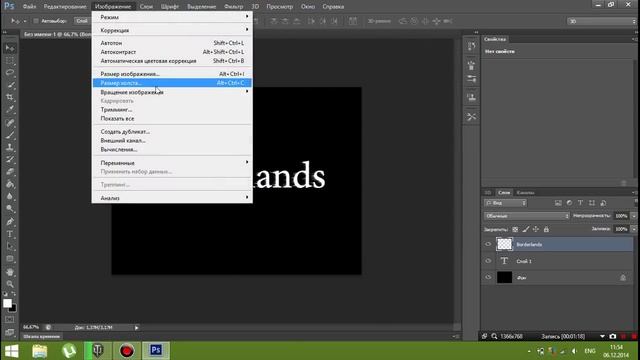Image resolution: width=640 pixels, height=360 pixels.
Task: Filter layers by adjustment layers icon
Action: pyautogui.click(x=569, y=203)
